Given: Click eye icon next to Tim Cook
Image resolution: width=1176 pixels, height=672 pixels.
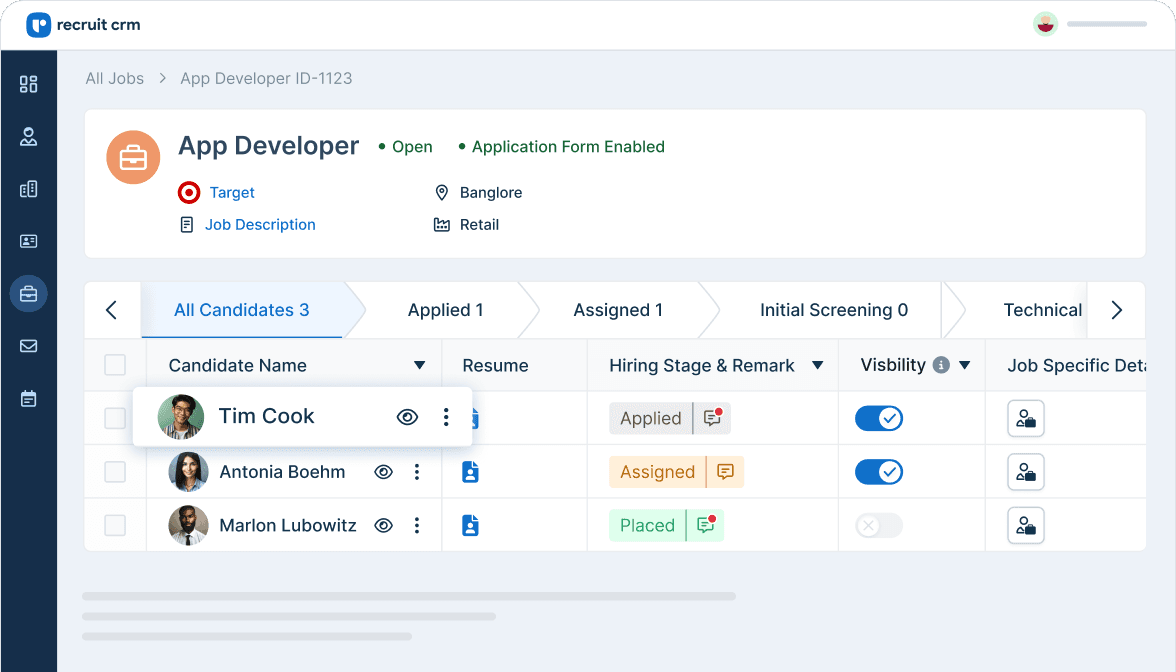Looking at the screenshot, I should click(x=407, y=417).
